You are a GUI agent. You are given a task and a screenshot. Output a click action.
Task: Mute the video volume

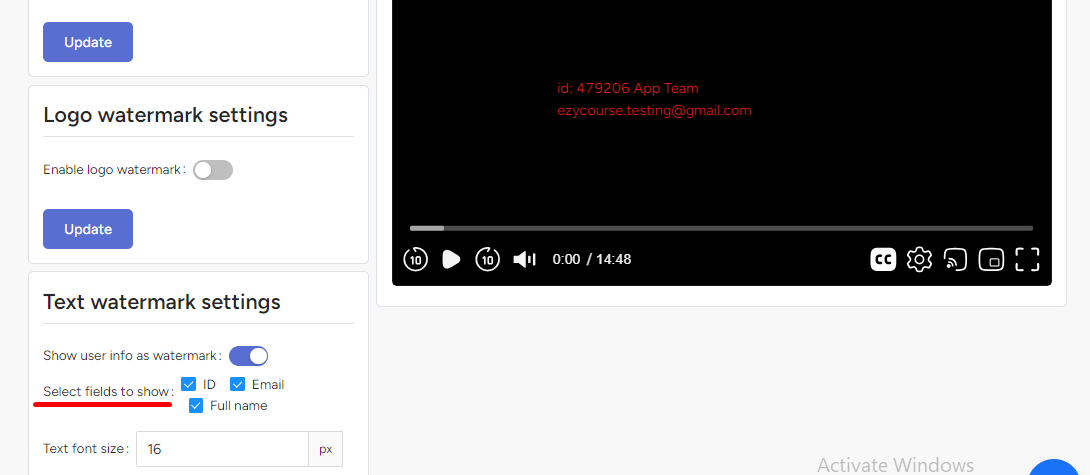coord(524,259)
